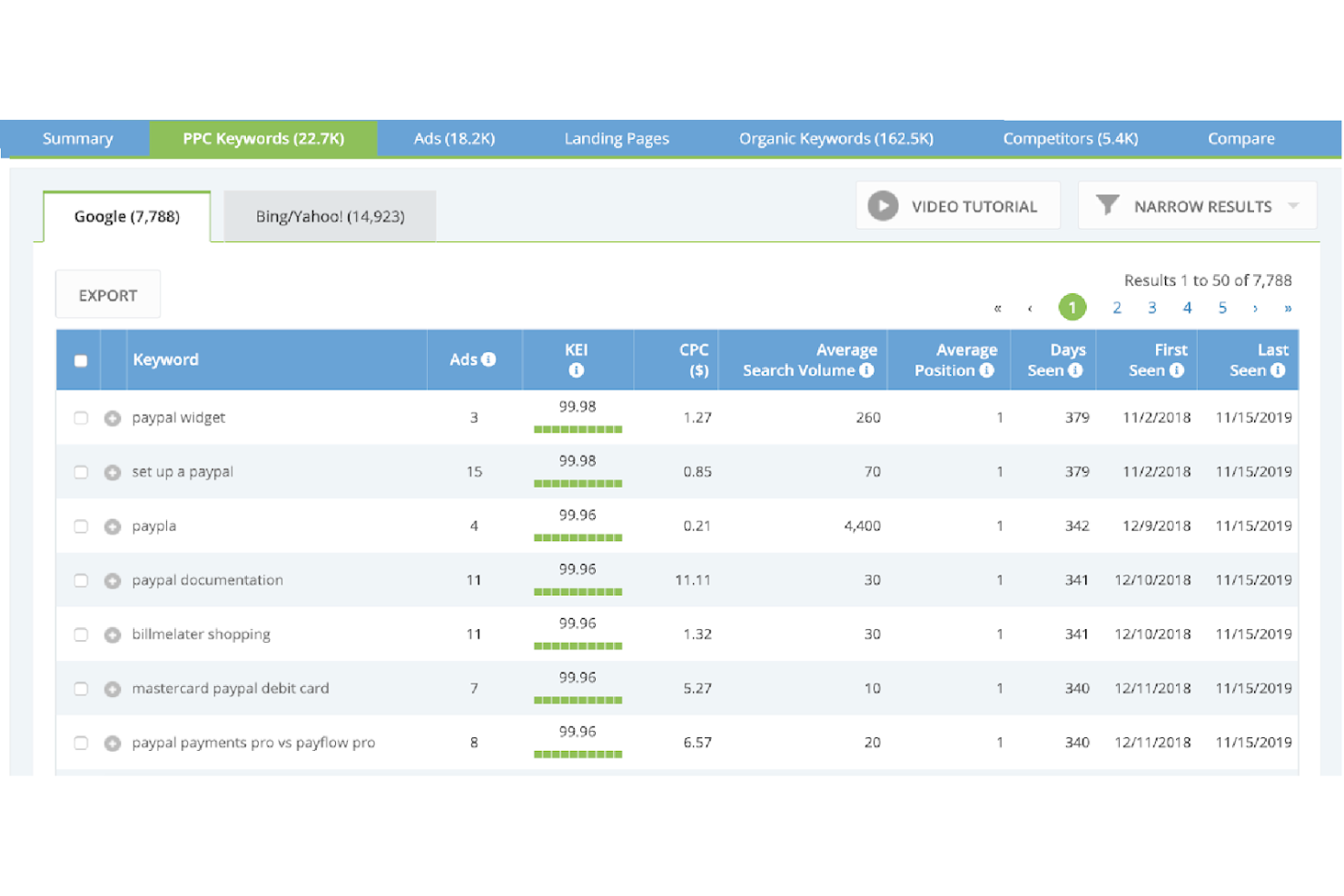The height and width of the screenshot is (896, 1344).
Task: Click Average Search Volume info icon
Action: 866,370
